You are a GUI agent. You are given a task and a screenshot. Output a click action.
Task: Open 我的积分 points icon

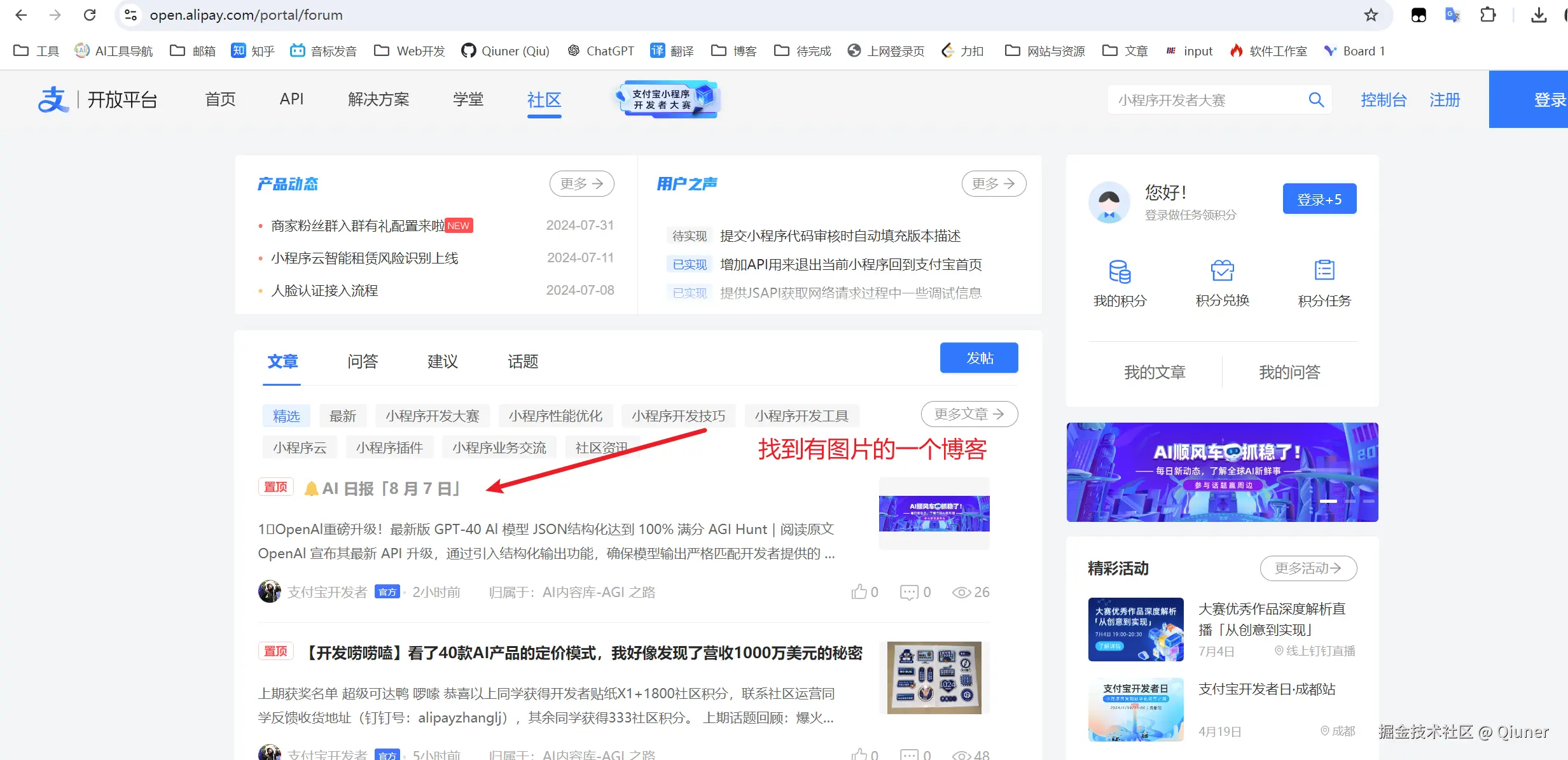tap(1120, 272)
